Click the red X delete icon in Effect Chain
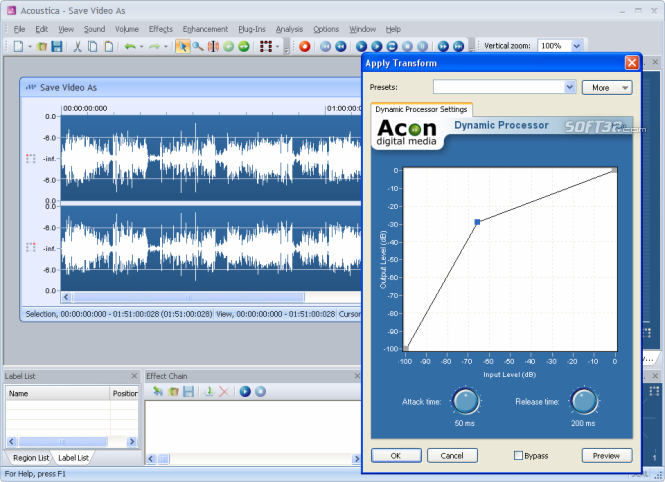 coord(224,391)
